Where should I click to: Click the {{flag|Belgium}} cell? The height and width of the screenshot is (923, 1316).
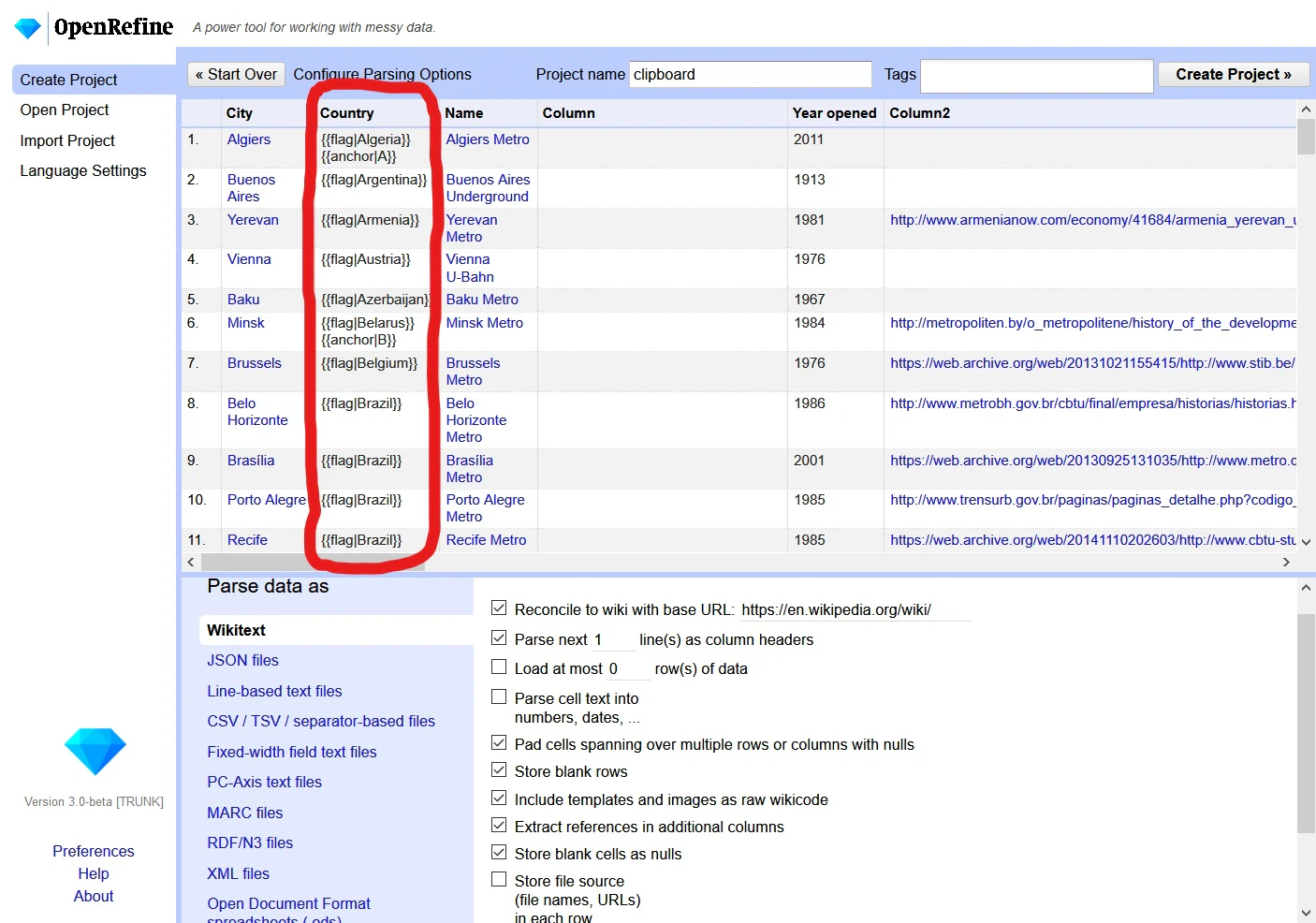tap(370, 363)
